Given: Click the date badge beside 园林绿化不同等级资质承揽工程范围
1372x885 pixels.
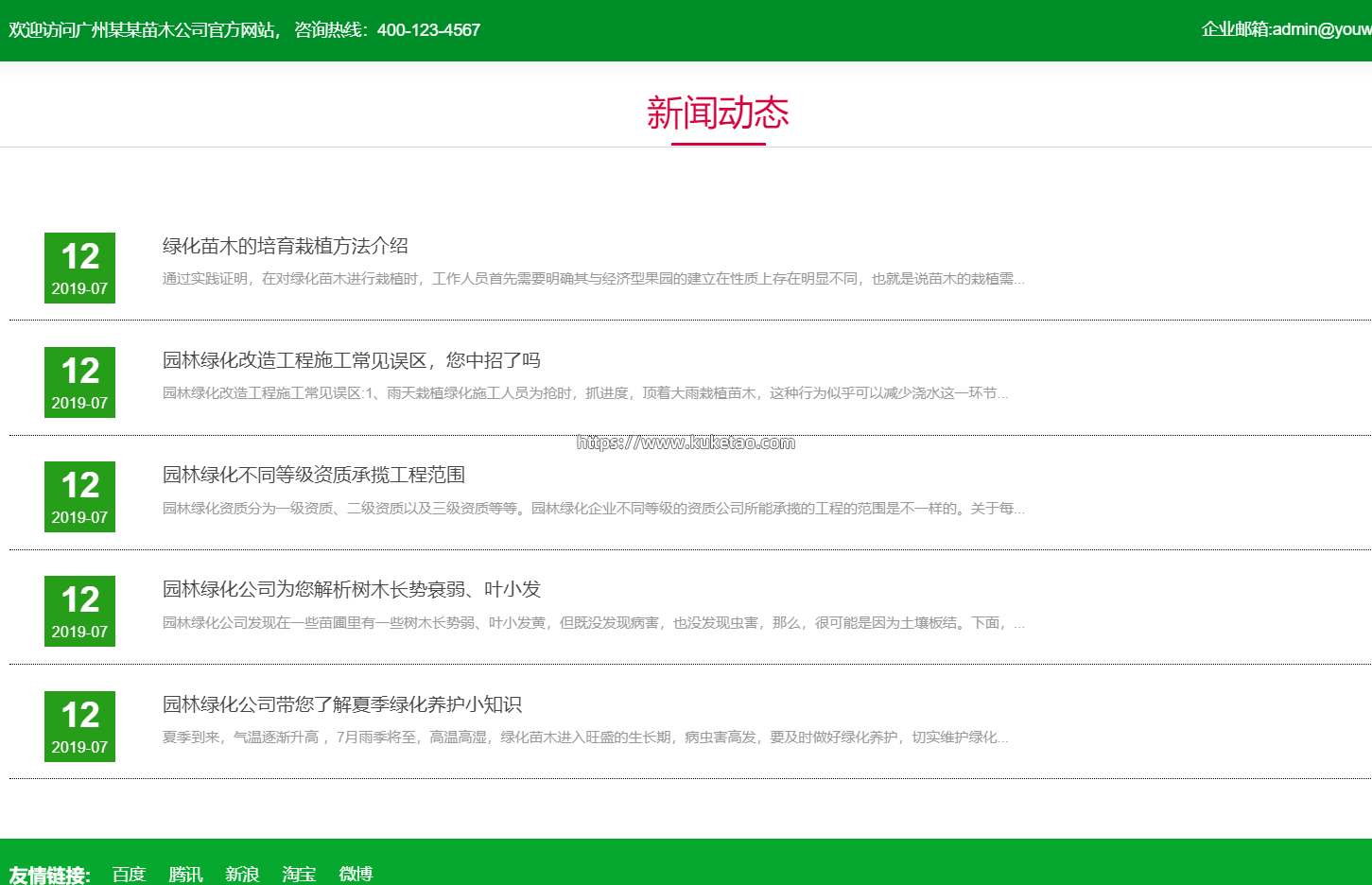Looking at the screenshot, I should click(79, 496).
